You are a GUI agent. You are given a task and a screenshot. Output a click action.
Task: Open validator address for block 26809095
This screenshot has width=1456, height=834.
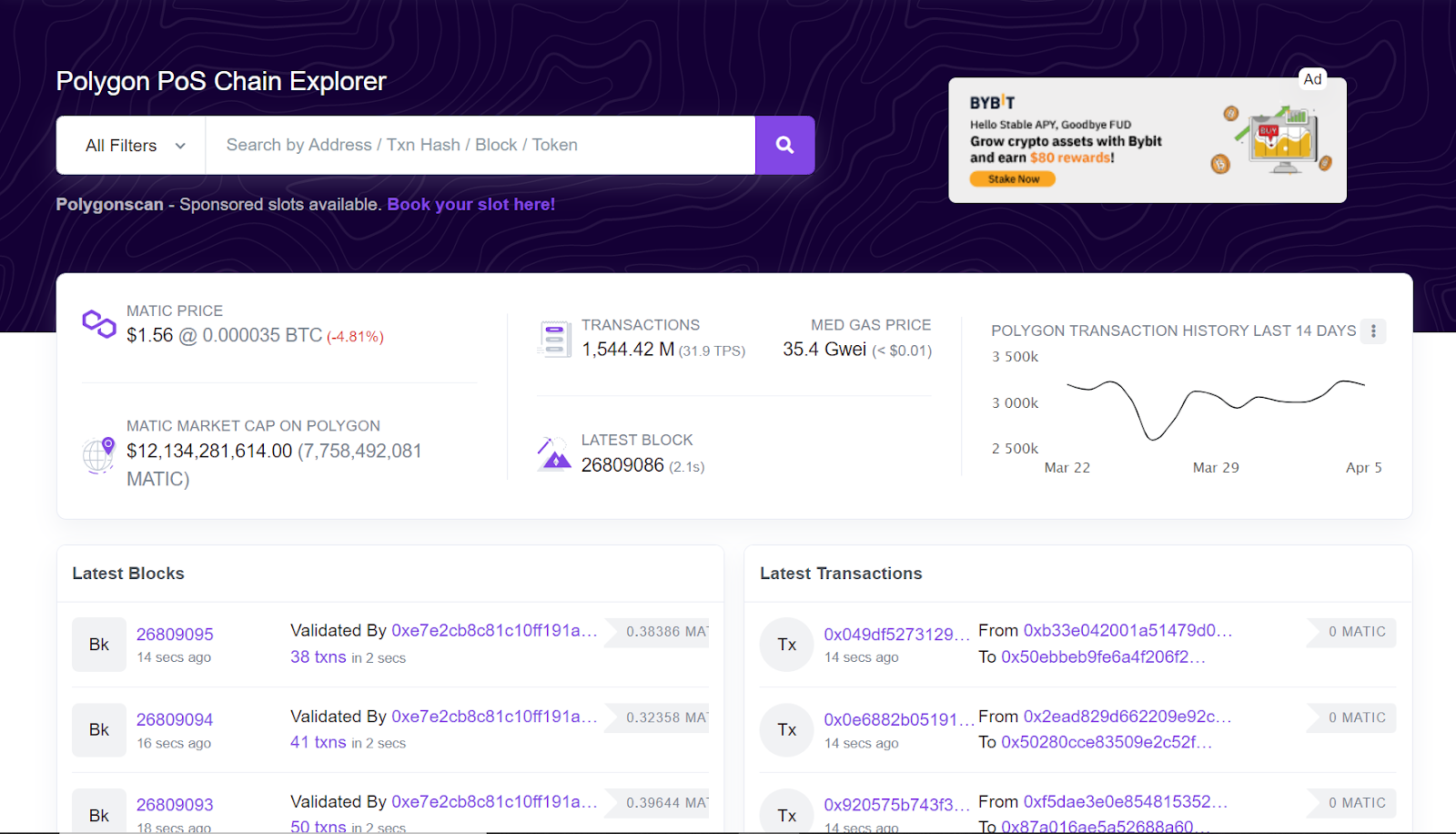pyautogui.click(x=494, y=630)
